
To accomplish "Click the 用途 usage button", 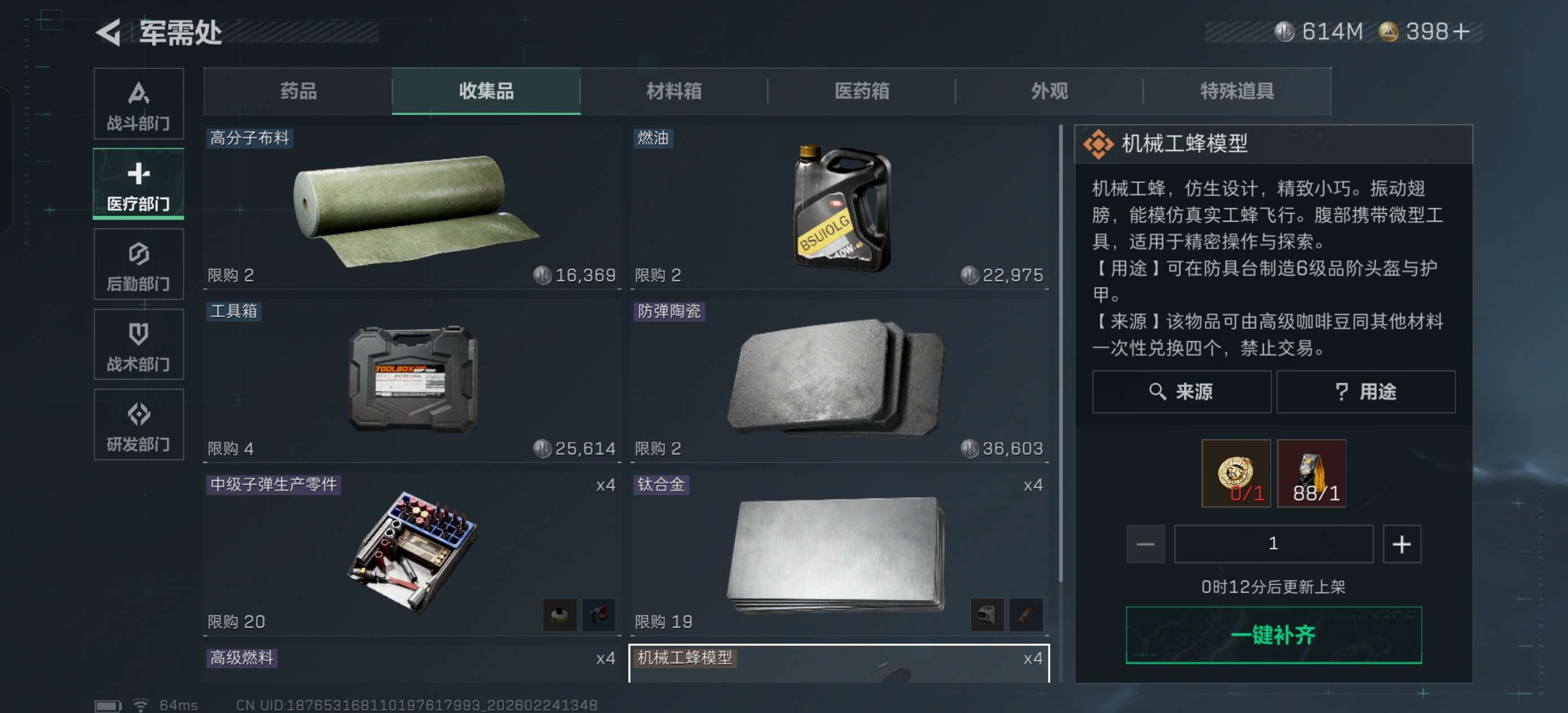I will [1366, 392].
